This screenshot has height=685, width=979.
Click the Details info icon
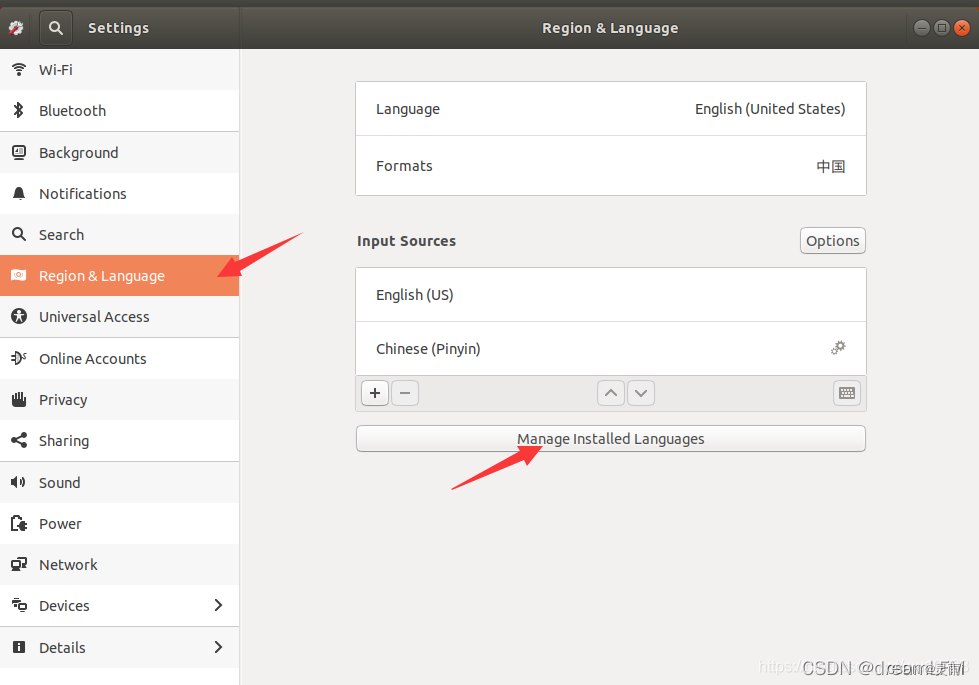point(19,647)
